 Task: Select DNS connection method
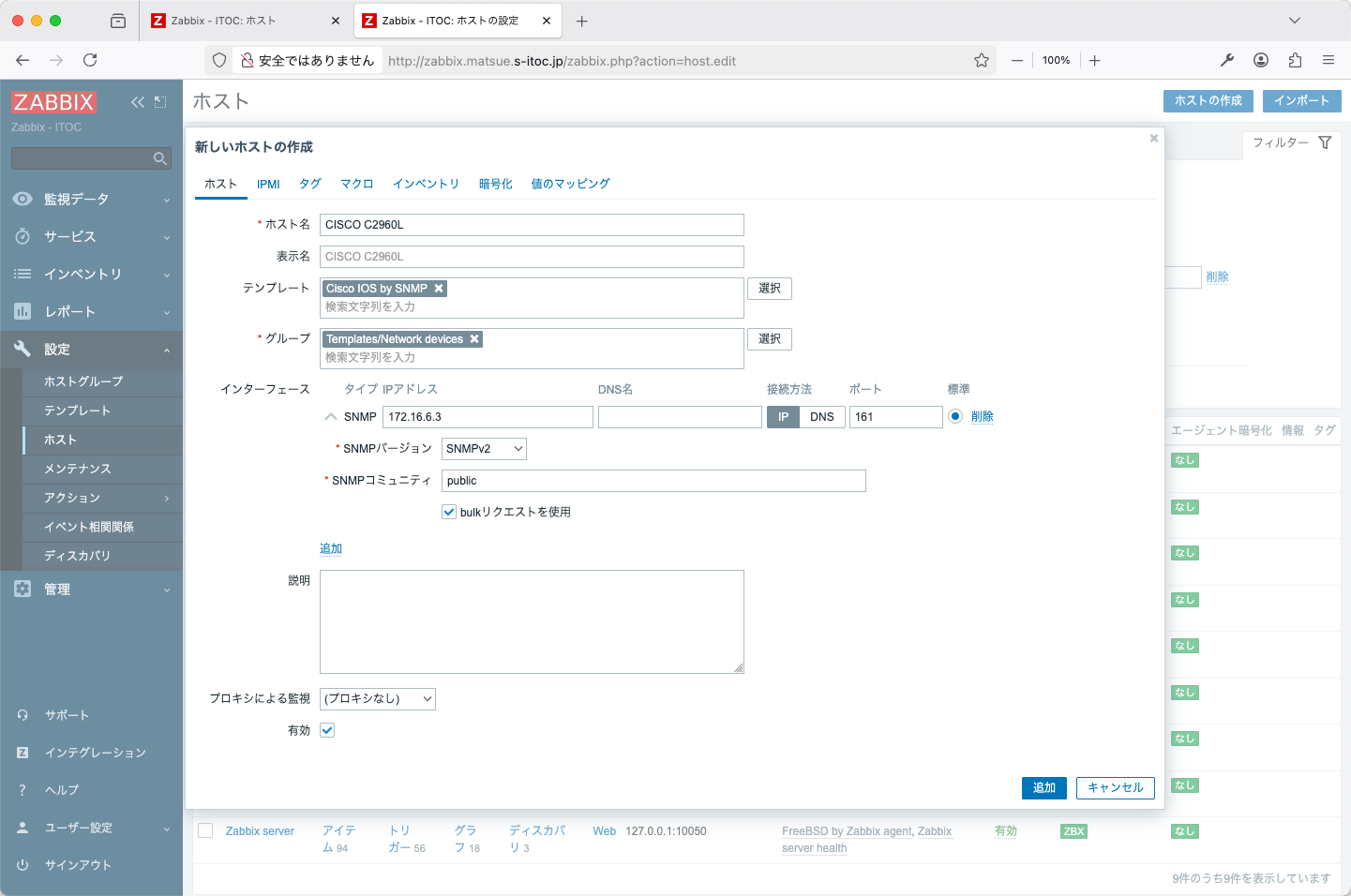pyautogui.click(x=822, y=417)
